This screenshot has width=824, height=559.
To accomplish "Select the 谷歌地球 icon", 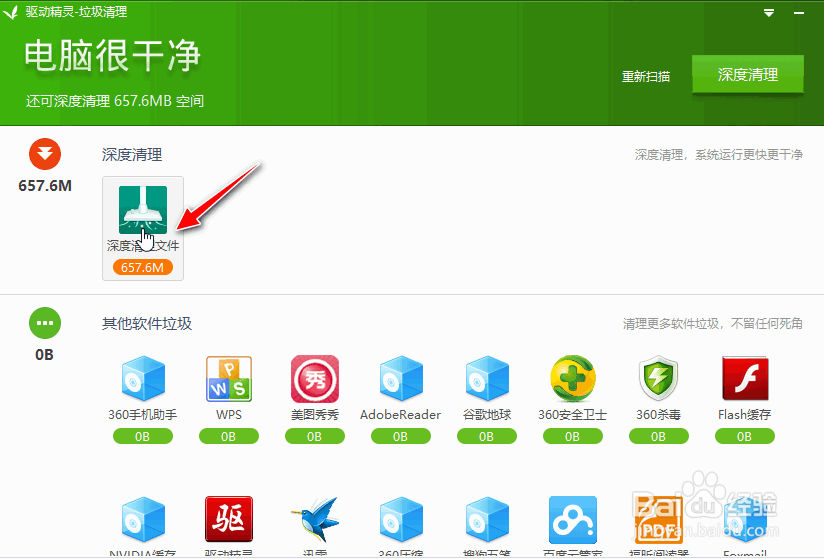I will [487, 378].
